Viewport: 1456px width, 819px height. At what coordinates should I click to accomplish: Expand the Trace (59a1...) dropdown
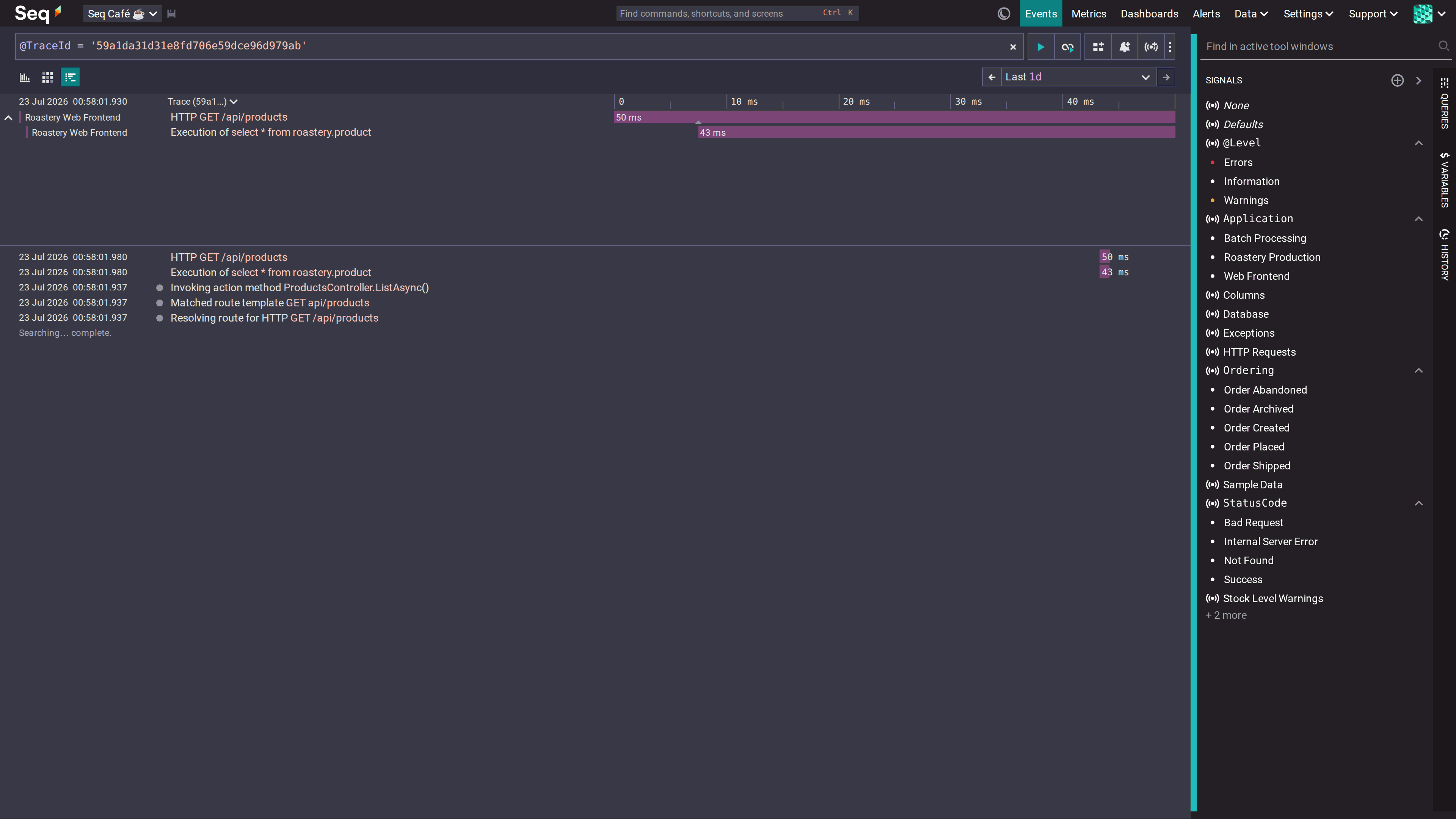click(x=202, y=102)
